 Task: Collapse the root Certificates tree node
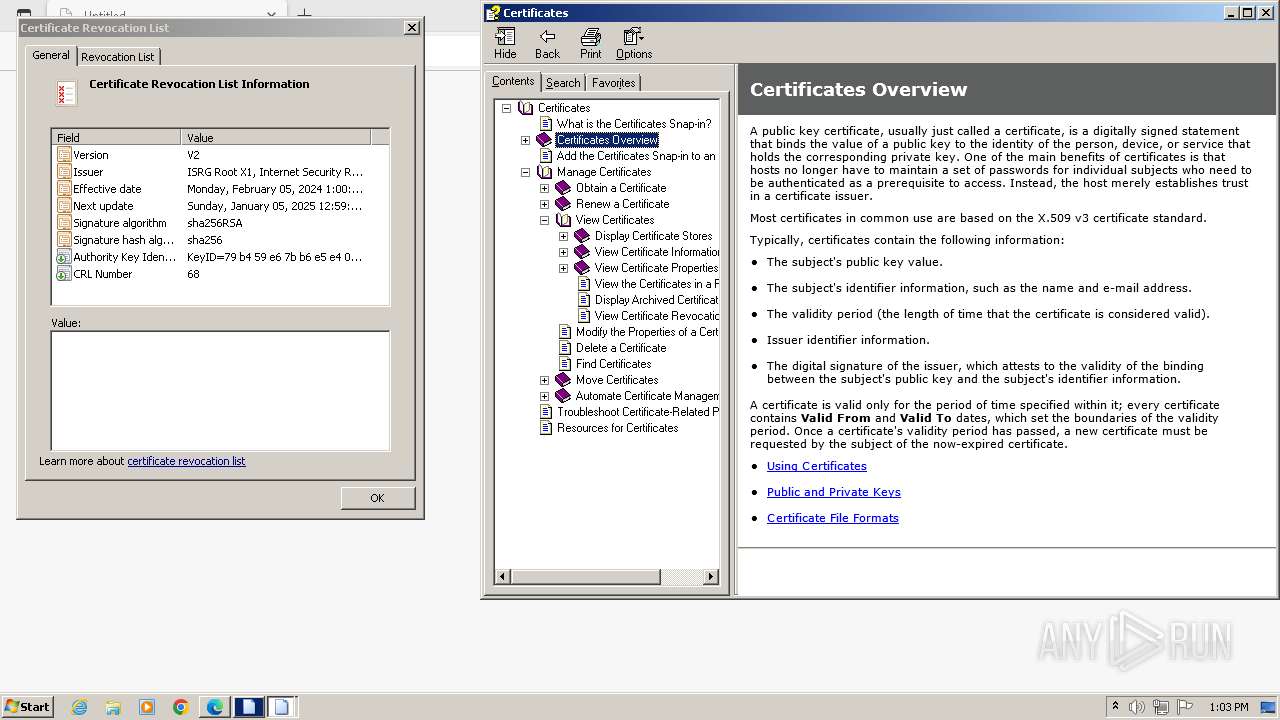506,108
